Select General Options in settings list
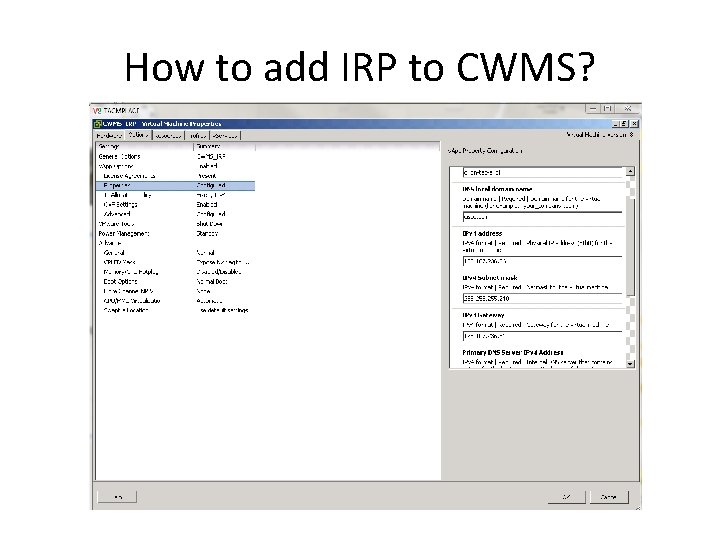This screenshot has height=540, width=720. point(175,157)
